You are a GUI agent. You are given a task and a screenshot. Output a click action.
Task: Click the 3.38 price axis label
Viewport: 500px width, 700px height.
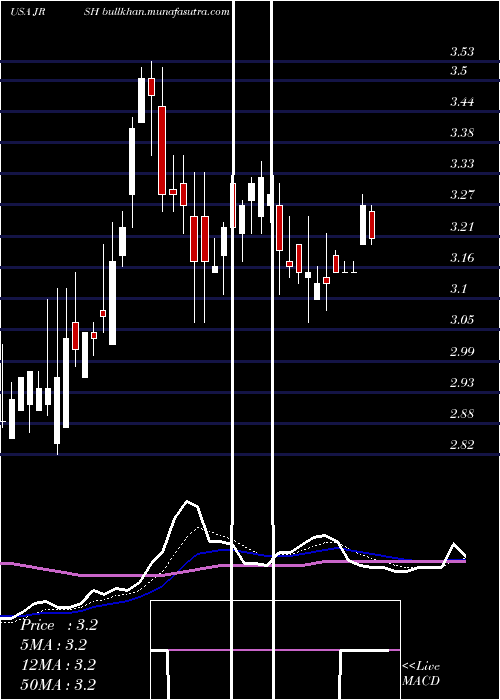click(462, 133)
